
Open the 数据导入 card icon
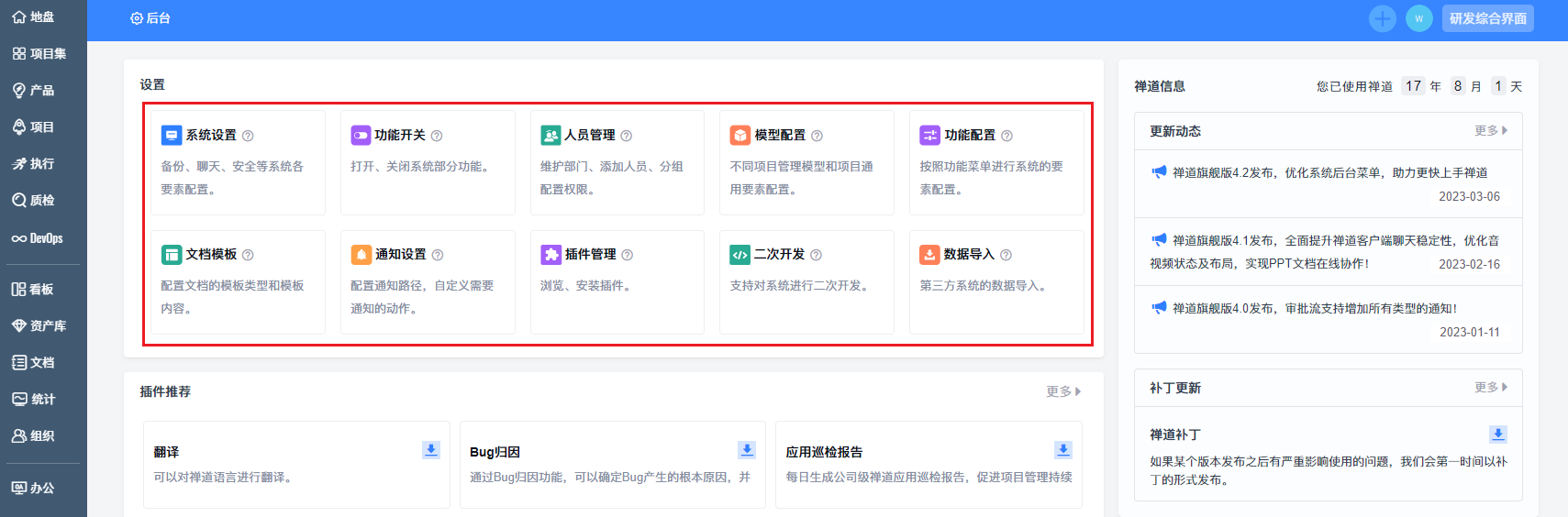929,255
